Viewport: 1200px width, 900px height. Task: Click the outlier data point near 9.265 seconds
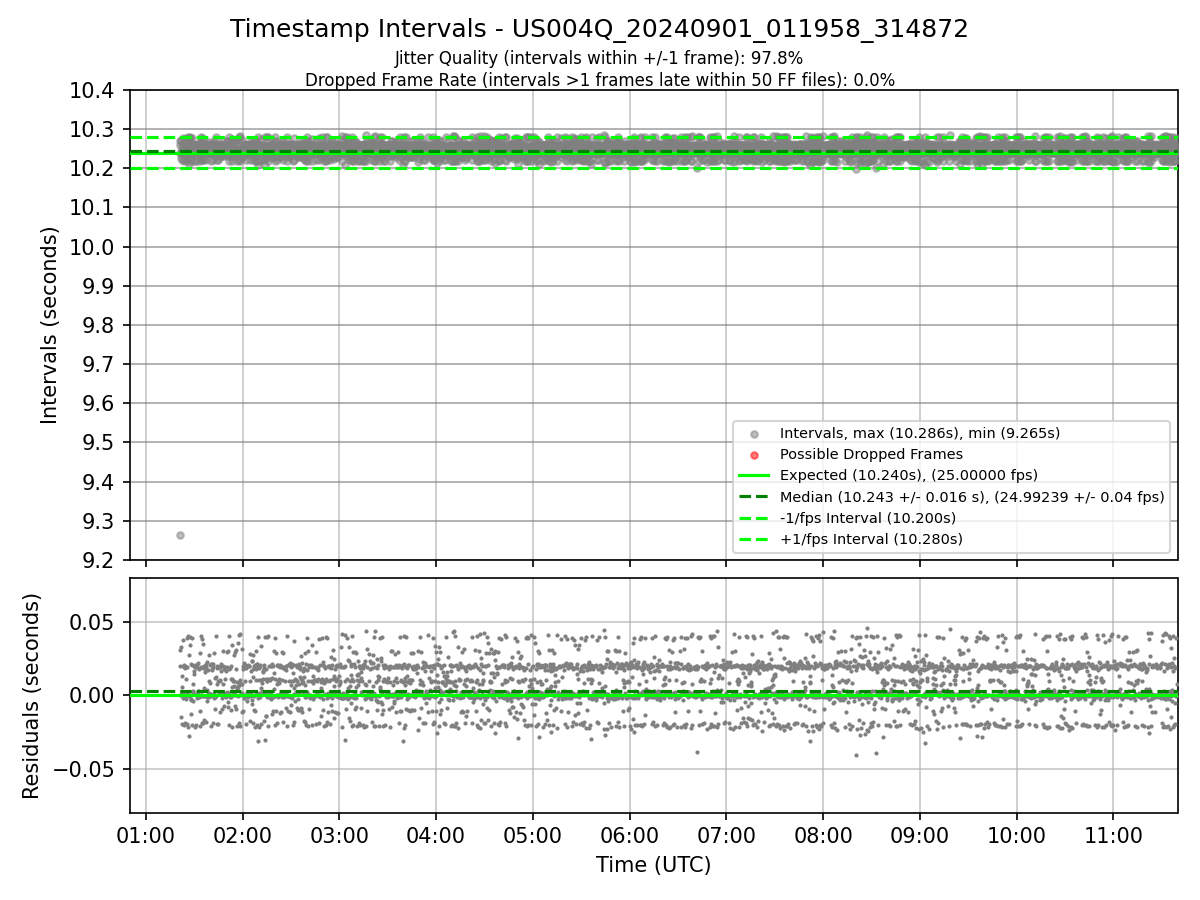click(x=180, y=535)
